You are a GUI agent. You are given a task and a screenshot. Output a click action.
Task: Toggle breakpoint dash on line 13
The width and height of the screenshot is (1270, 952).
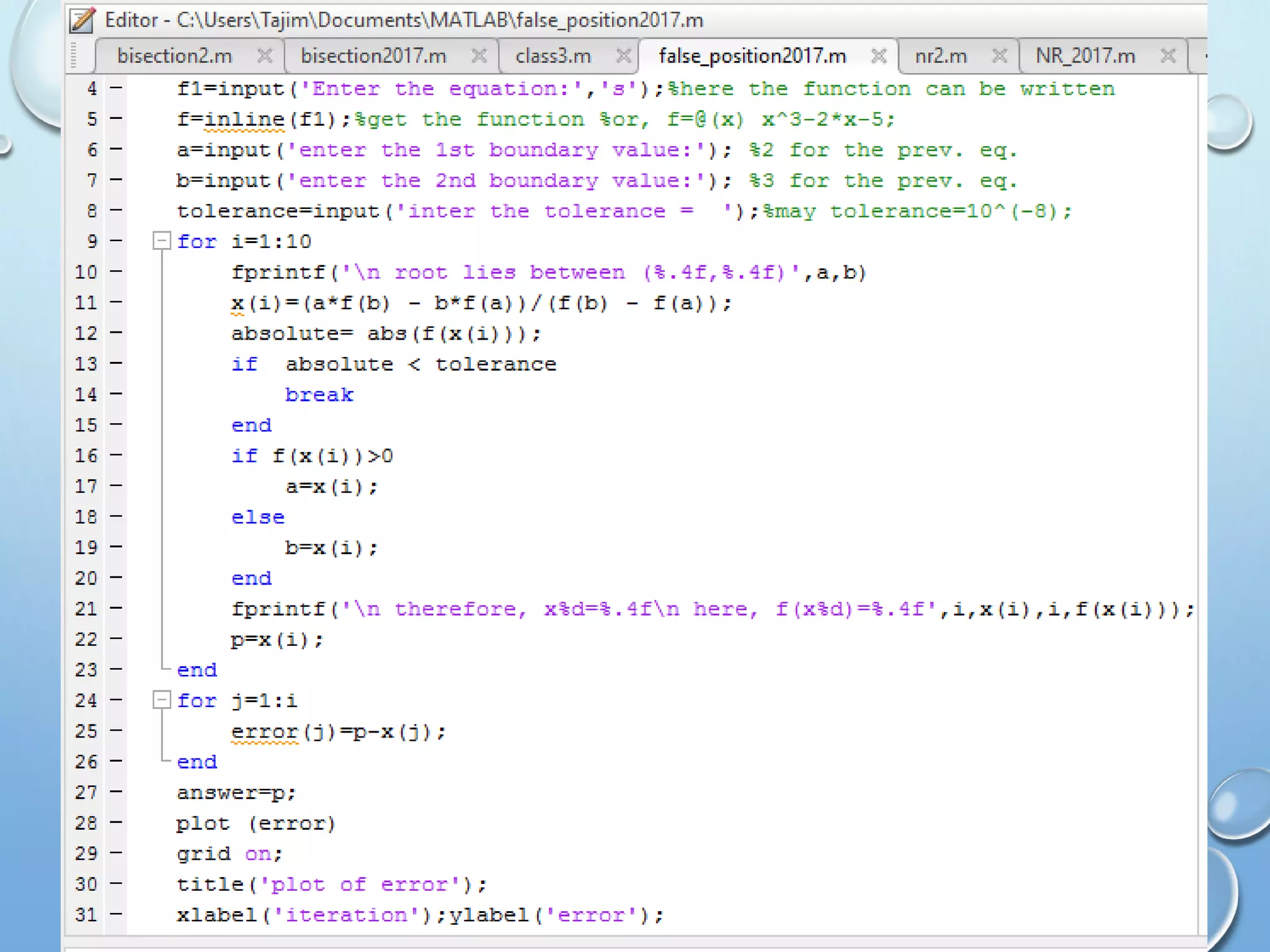point(116,363)
